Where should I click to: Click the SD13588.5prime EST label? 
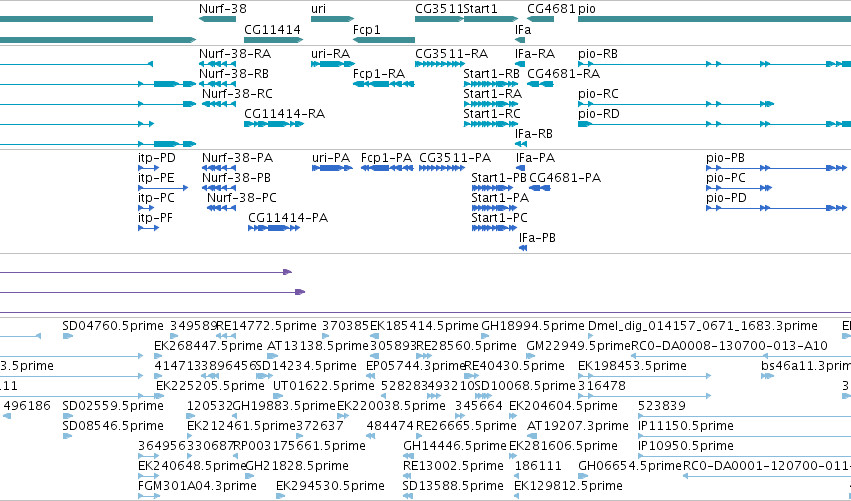tap(454, 486)
